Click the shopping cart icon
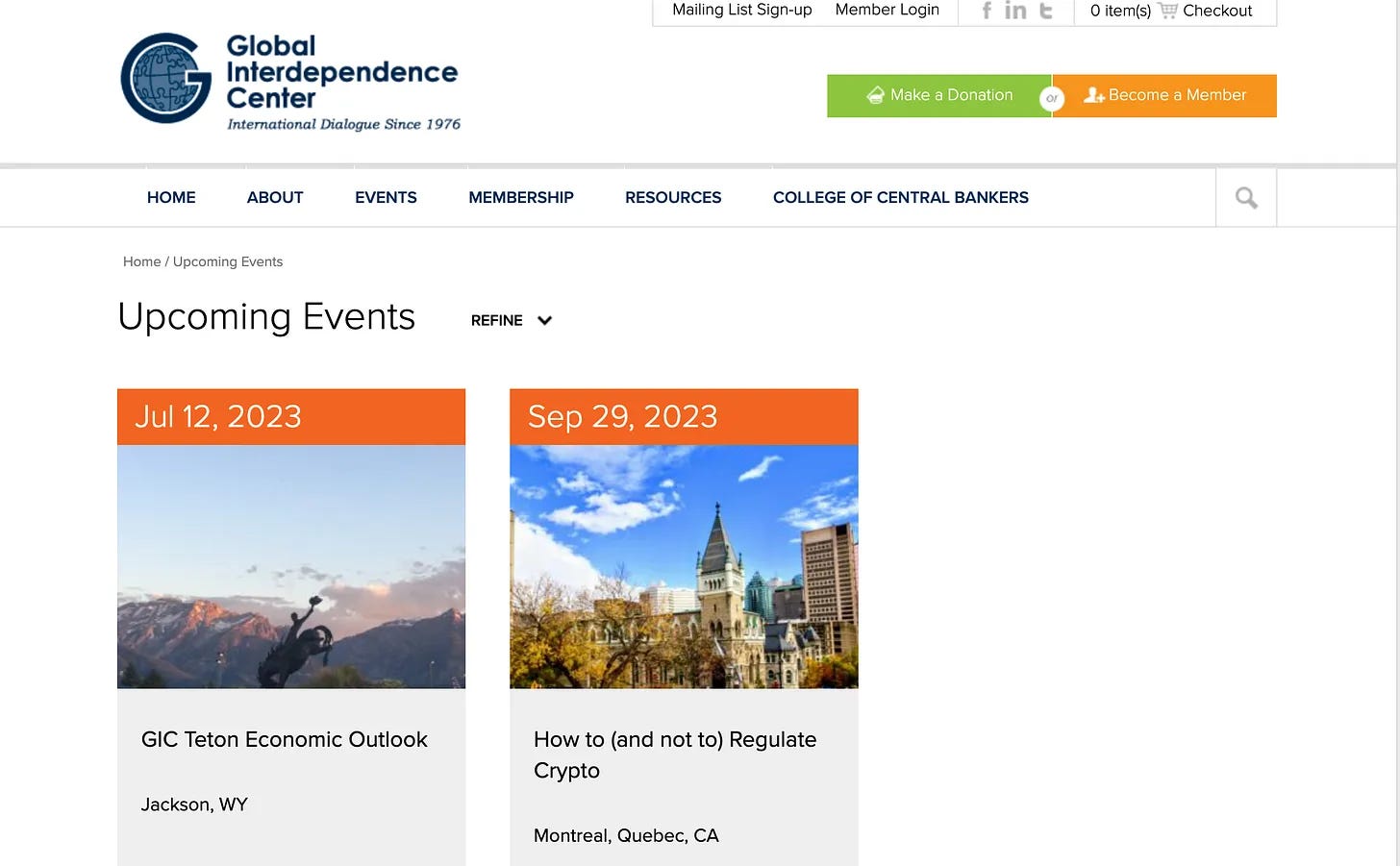Viewport: 1400px width, 866px height. tap(1168, 11)
